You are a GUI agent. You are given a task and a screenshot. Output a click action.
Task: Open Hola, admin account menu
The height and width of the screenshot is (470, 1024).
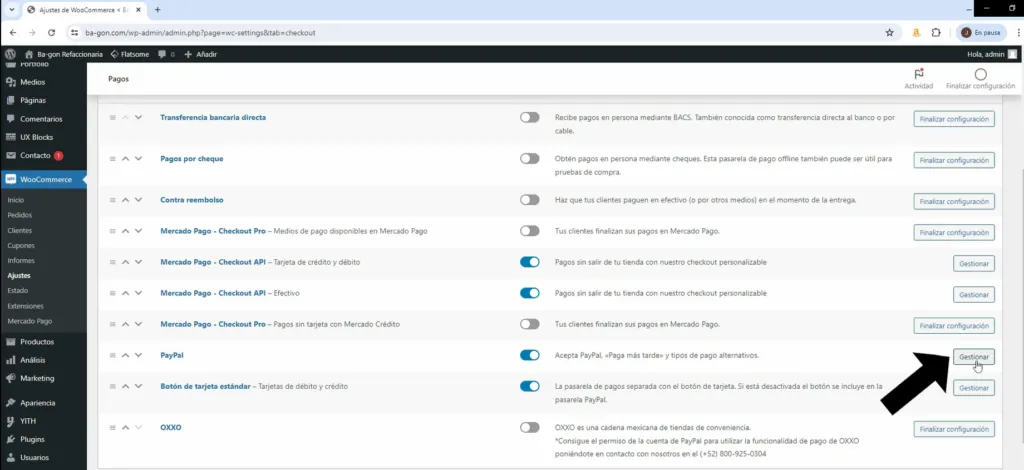[x=991, y=54]
